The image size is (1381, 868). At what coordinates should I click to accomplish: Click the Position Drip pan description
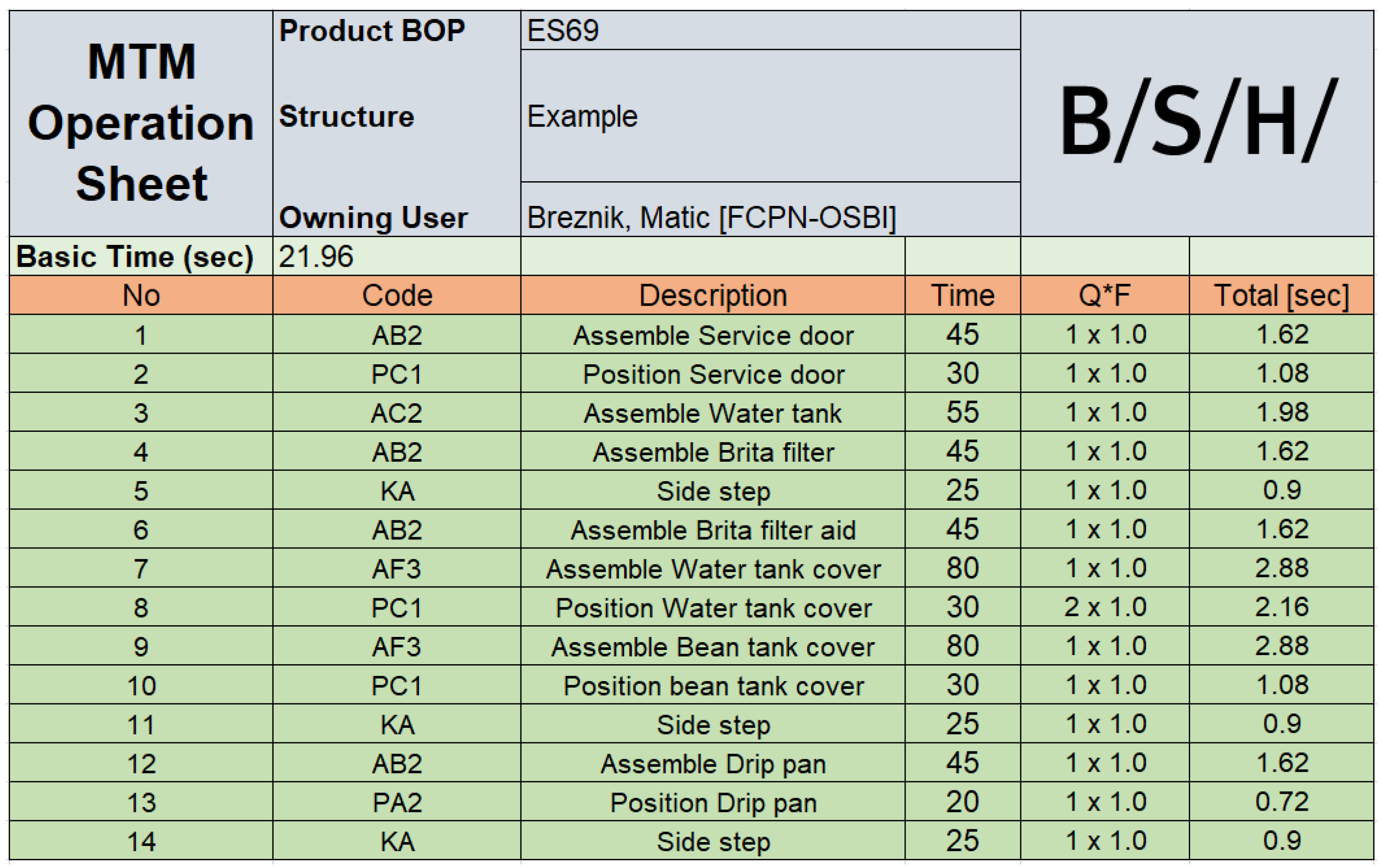[x=713, y=802]
